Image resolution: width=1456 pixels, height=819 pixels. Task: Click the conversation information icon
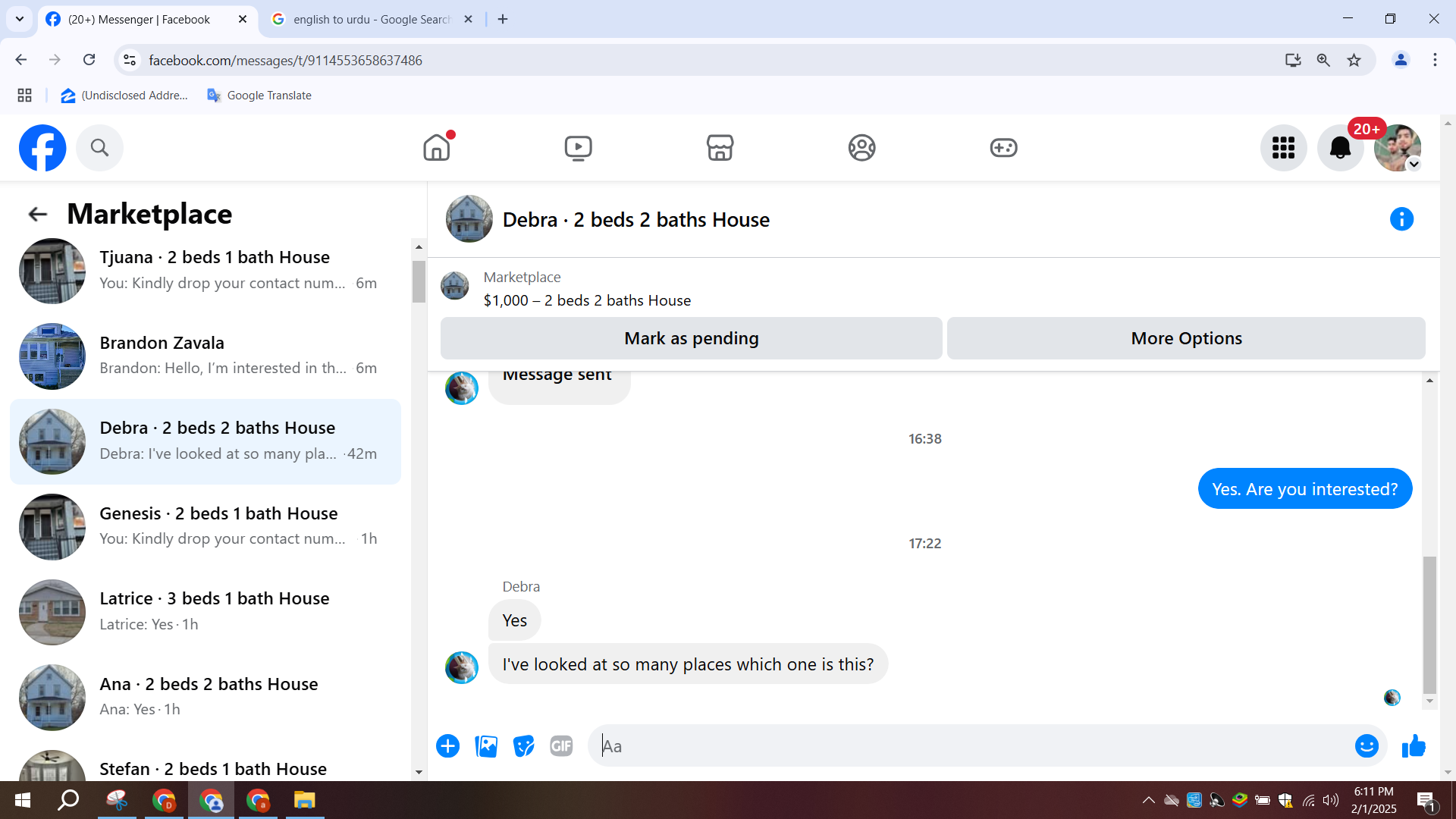1401,219
